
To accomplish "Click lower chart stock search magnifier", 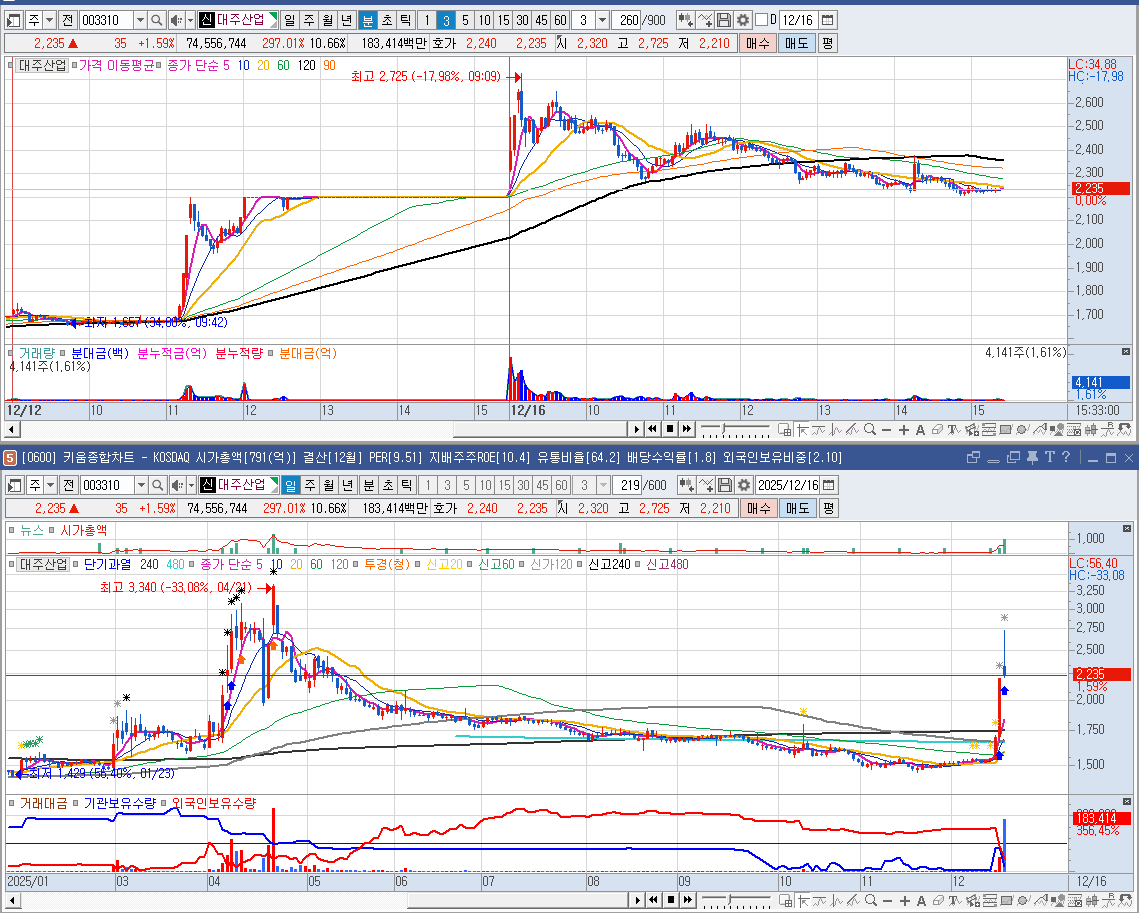I will pos(158,484).
